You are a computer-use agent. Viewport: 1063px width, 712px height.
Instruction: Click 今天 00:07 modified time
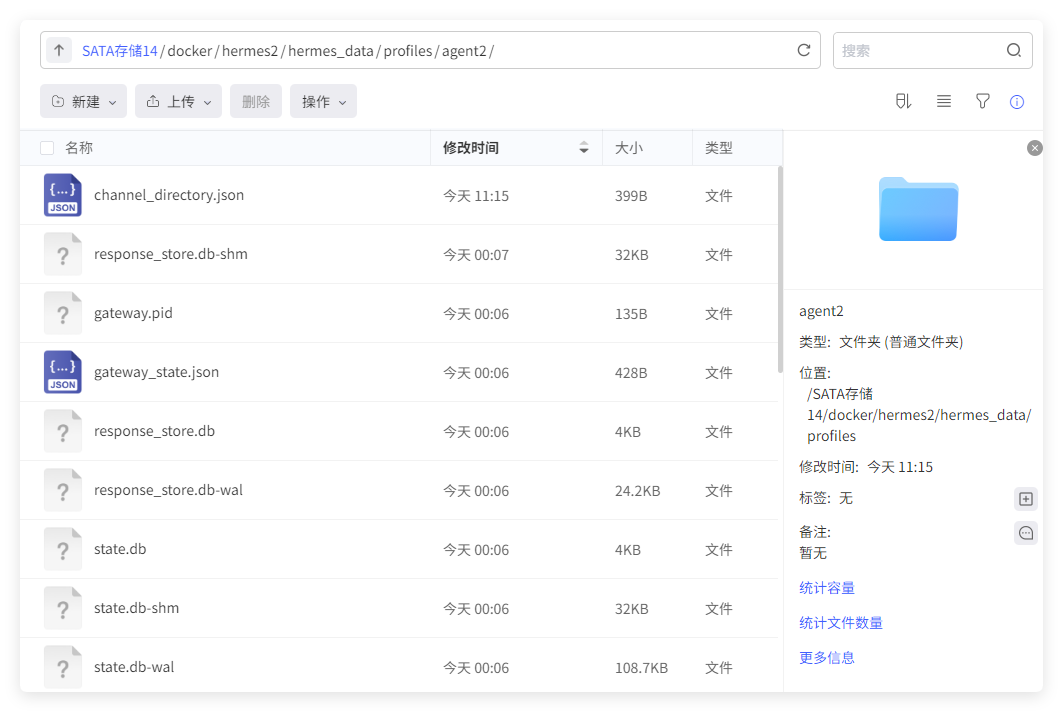point(476,255)
